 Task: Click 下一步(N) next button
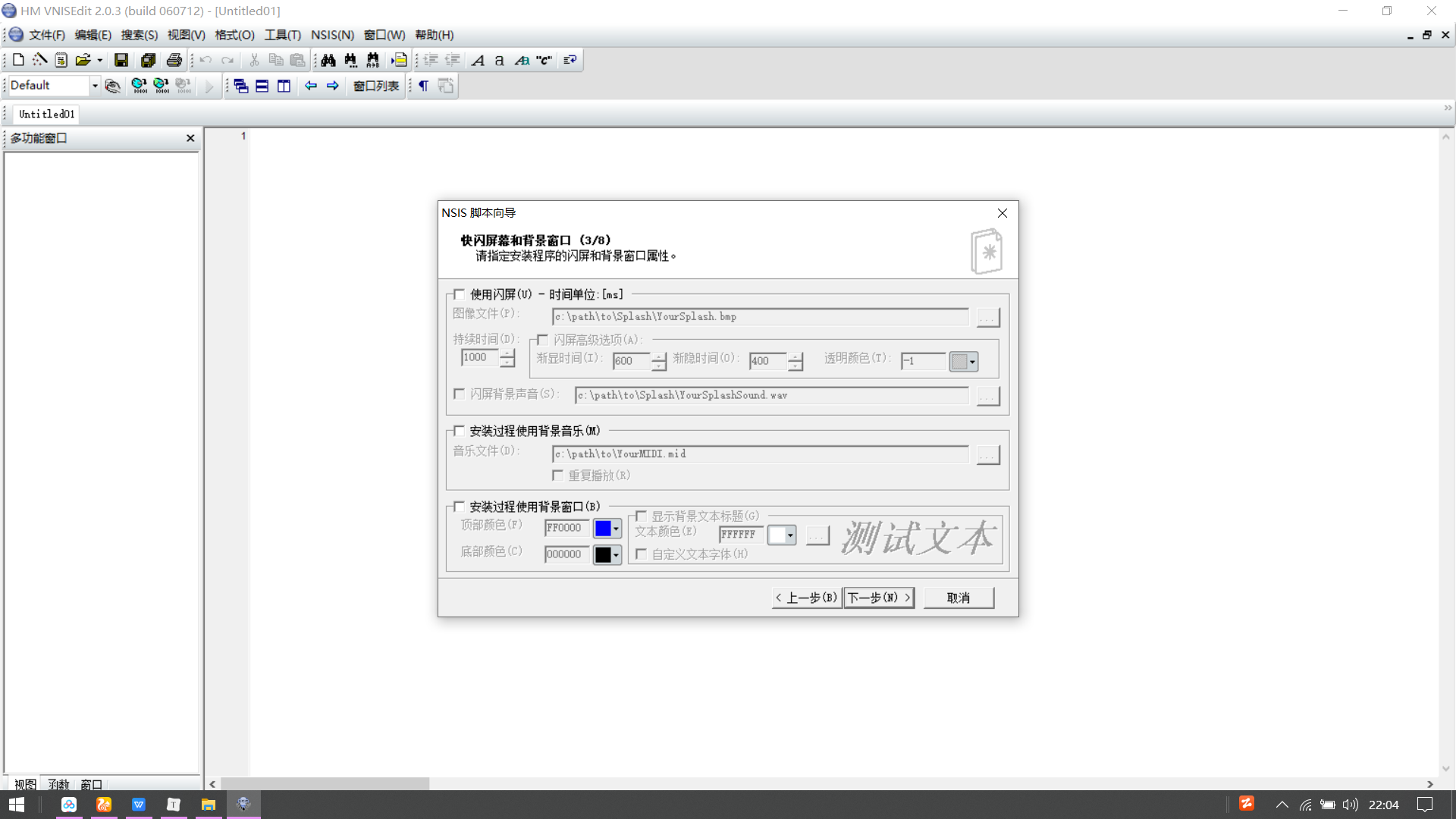[879, 598]
